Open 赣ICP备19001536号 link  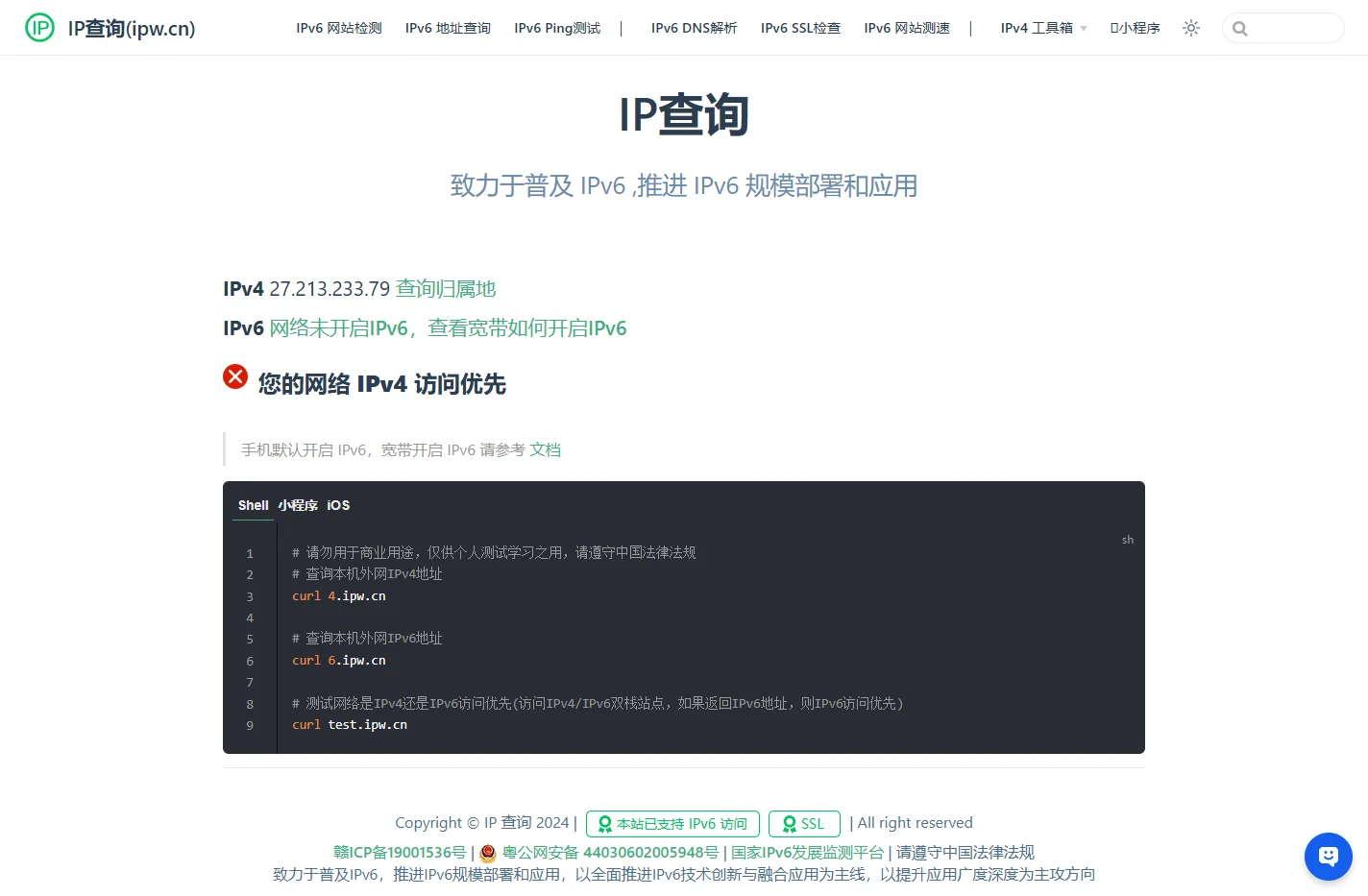(x=400, y=853)
